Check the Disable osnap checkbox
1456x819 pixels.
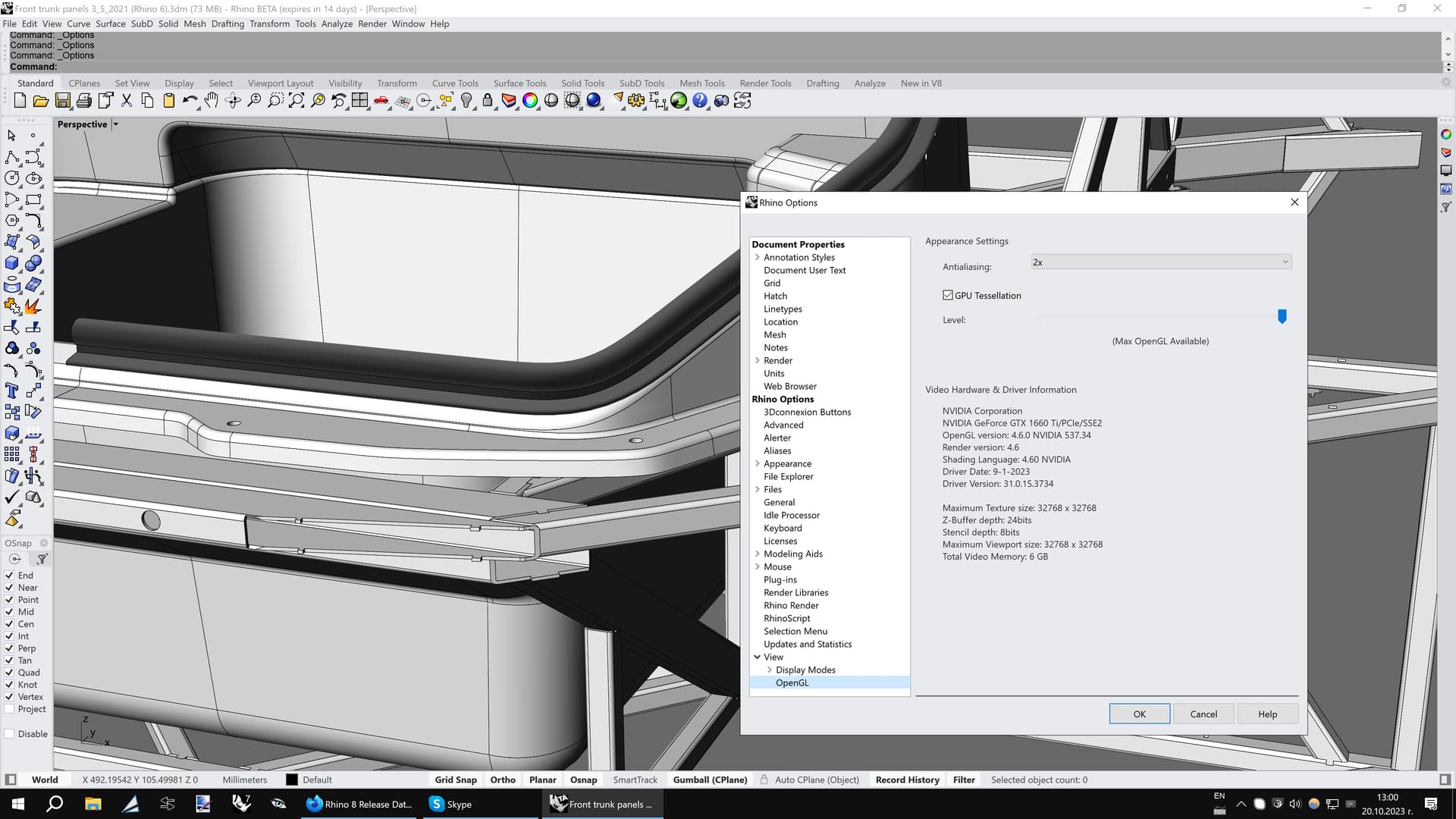10,734
